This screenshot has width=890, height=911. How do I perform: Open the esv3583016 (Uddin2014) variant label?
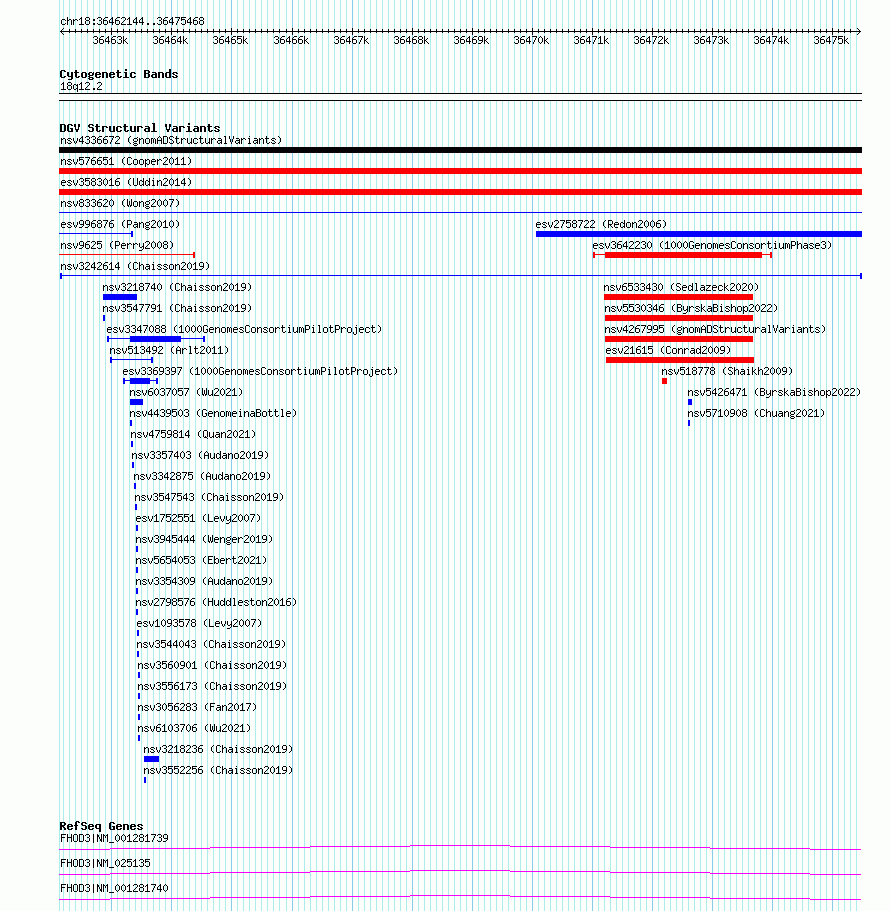pyautogui.click(x=126, y=182)
